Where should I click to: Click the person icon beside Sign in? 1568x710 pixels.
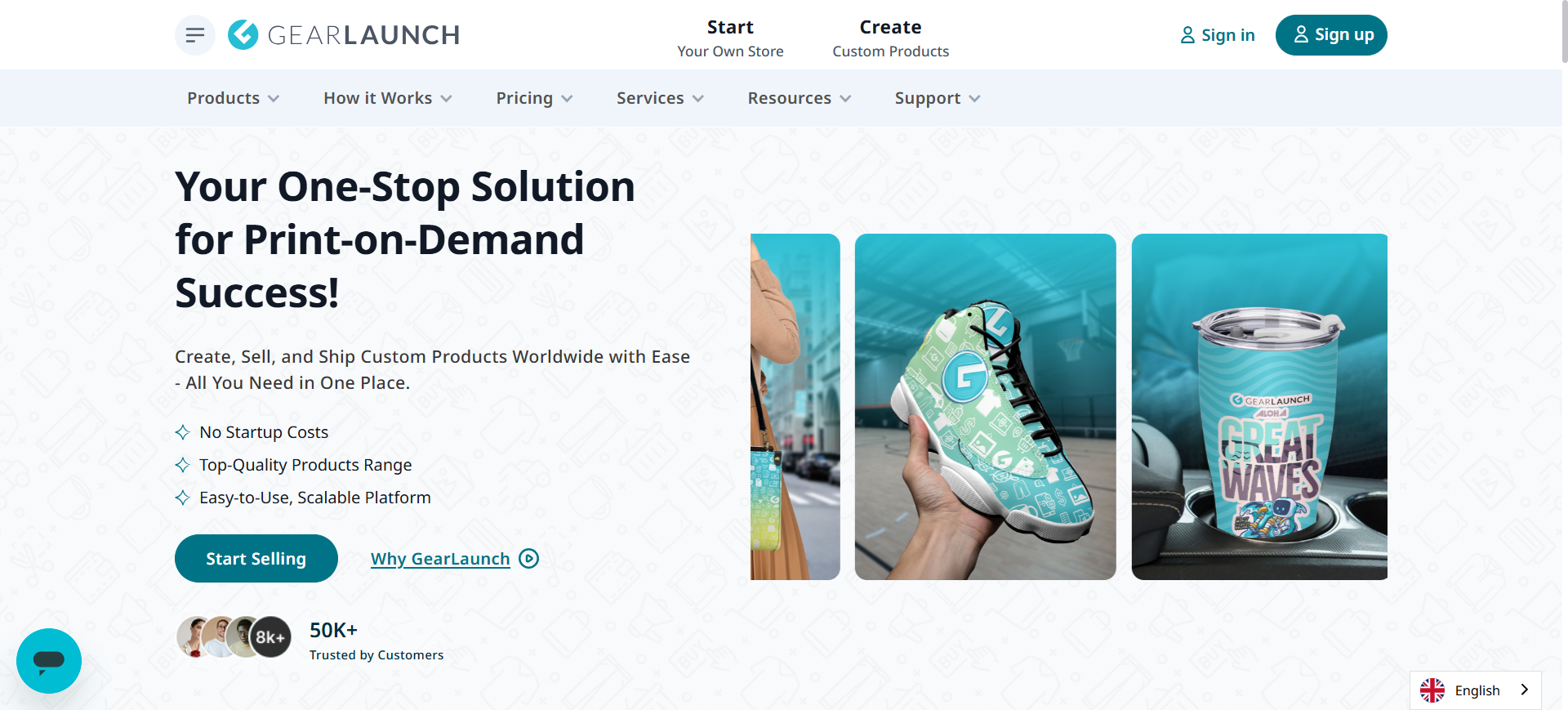tap(1187, 35)
